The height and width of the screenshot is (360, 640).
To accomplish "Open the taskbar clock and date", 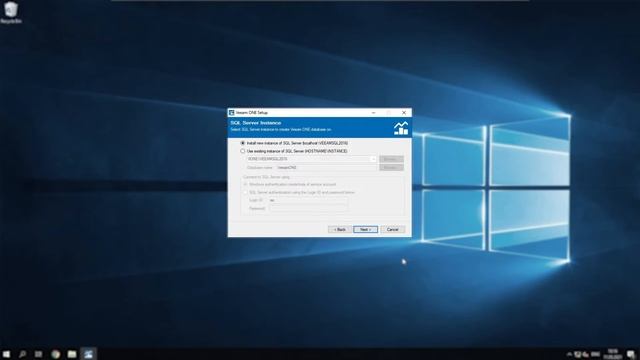I will [x=613, y=354].
